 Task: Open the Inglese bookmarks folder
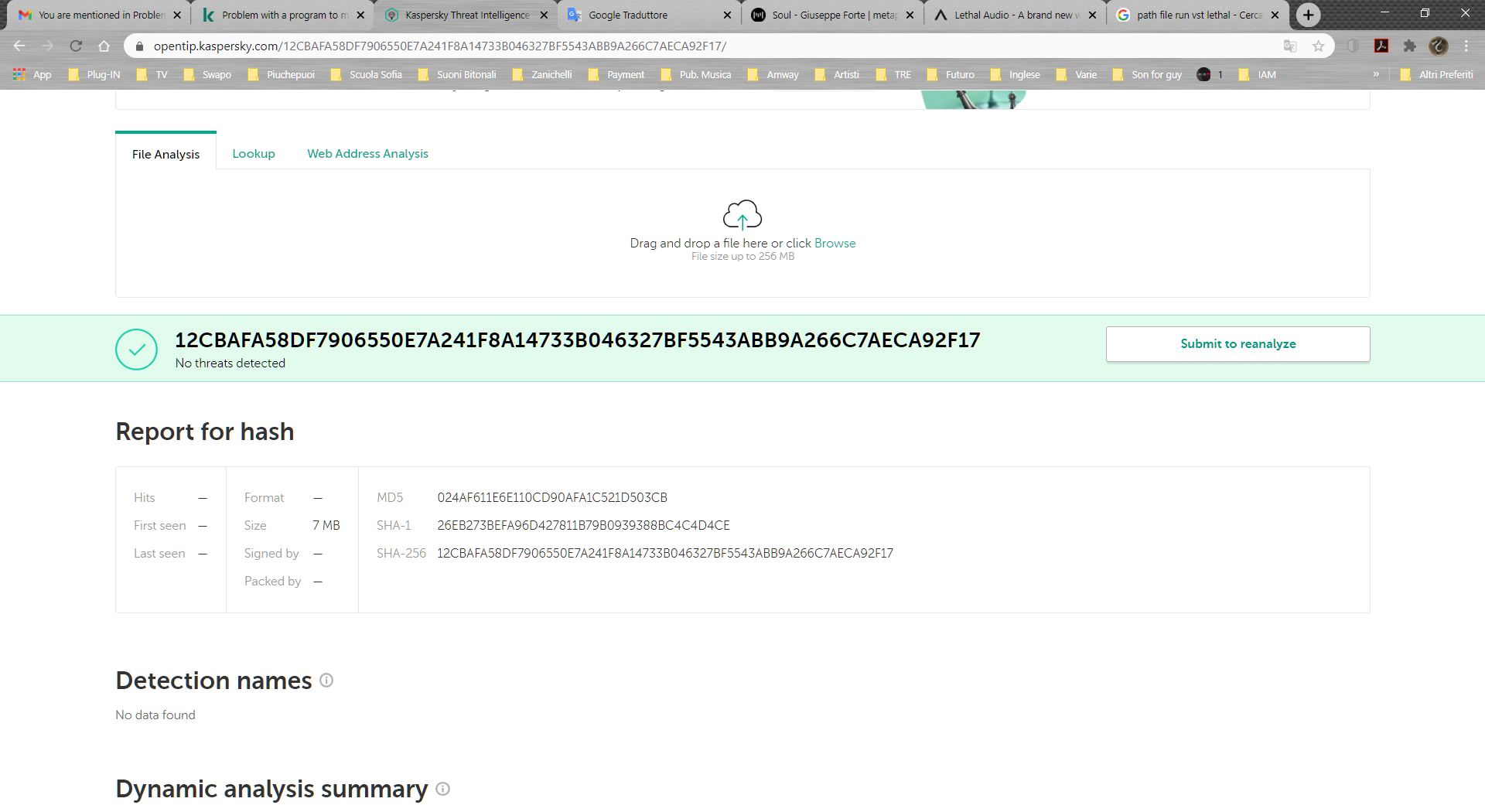(x=1015, y=74)
